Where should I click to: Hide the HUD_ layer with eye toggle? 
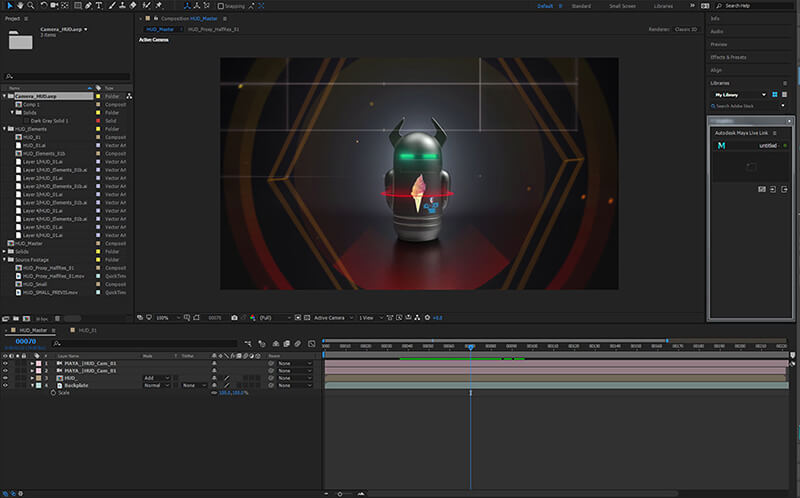pos(5,378)
